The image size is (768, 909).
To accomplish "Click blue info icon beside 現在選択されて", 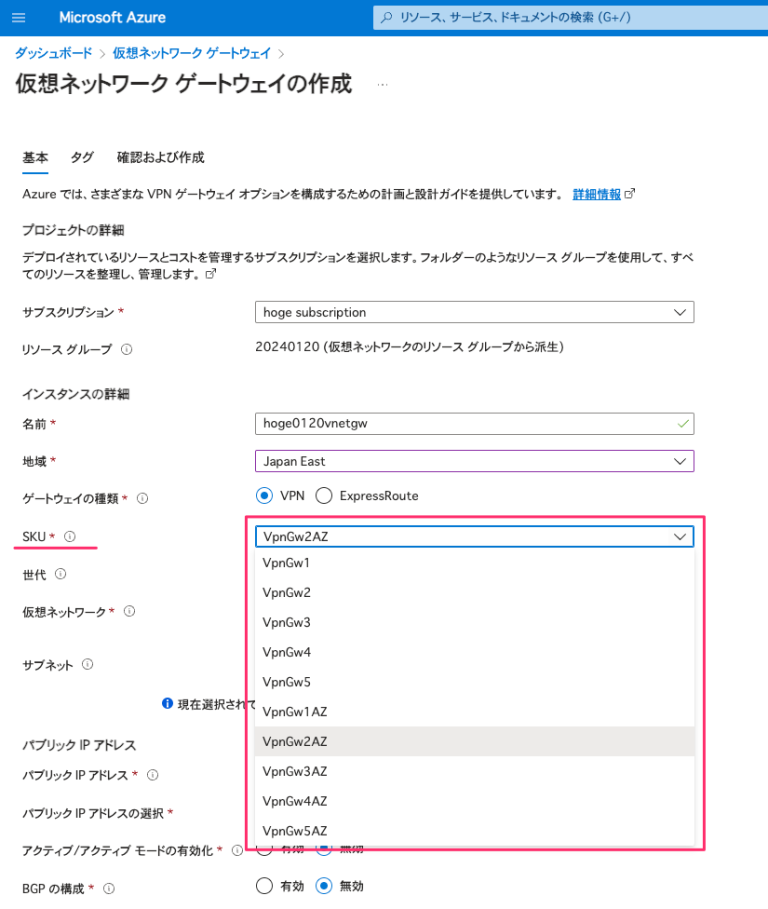I will (x=167, y=703).
